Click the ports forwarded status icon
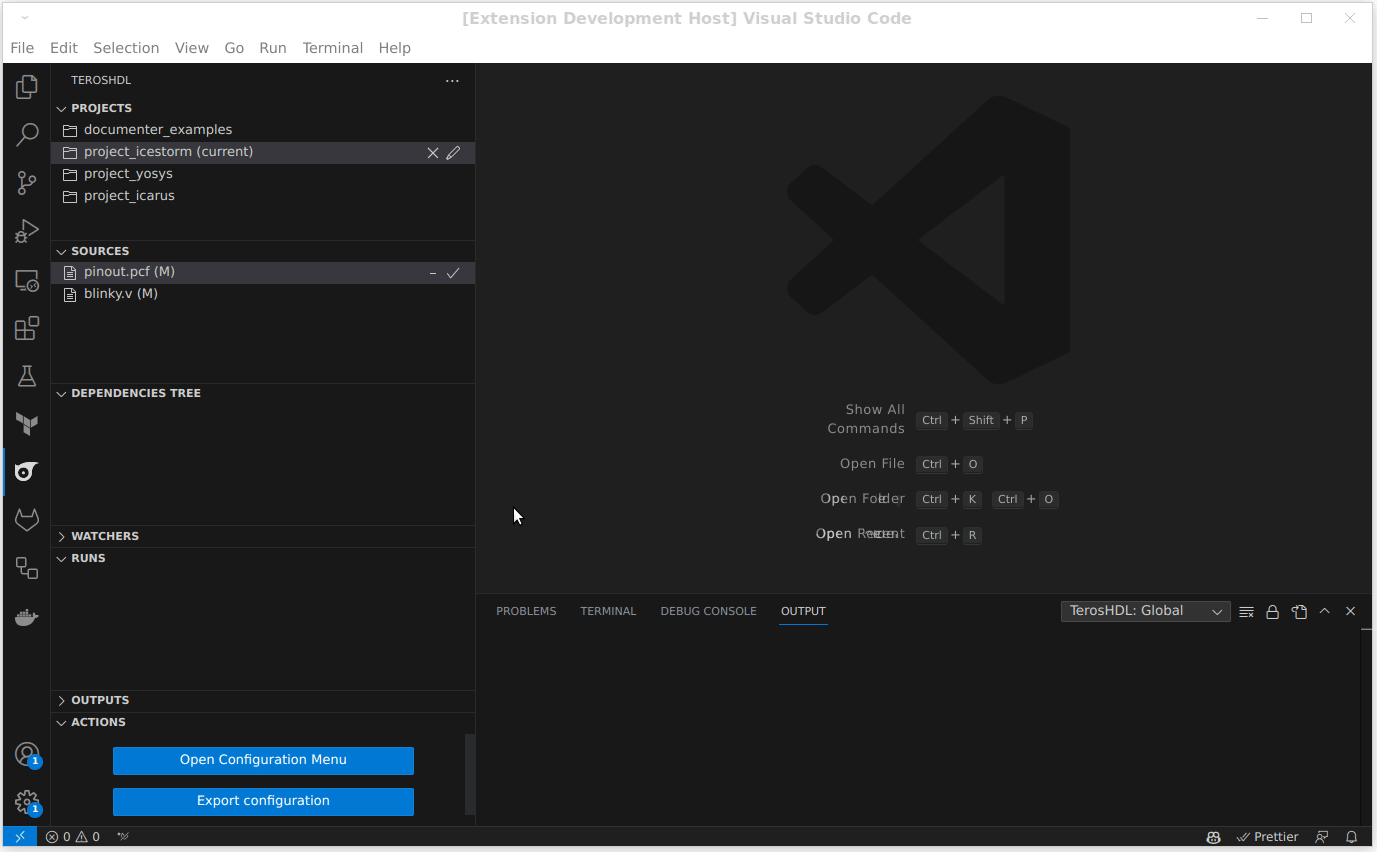 click(123, 837)
